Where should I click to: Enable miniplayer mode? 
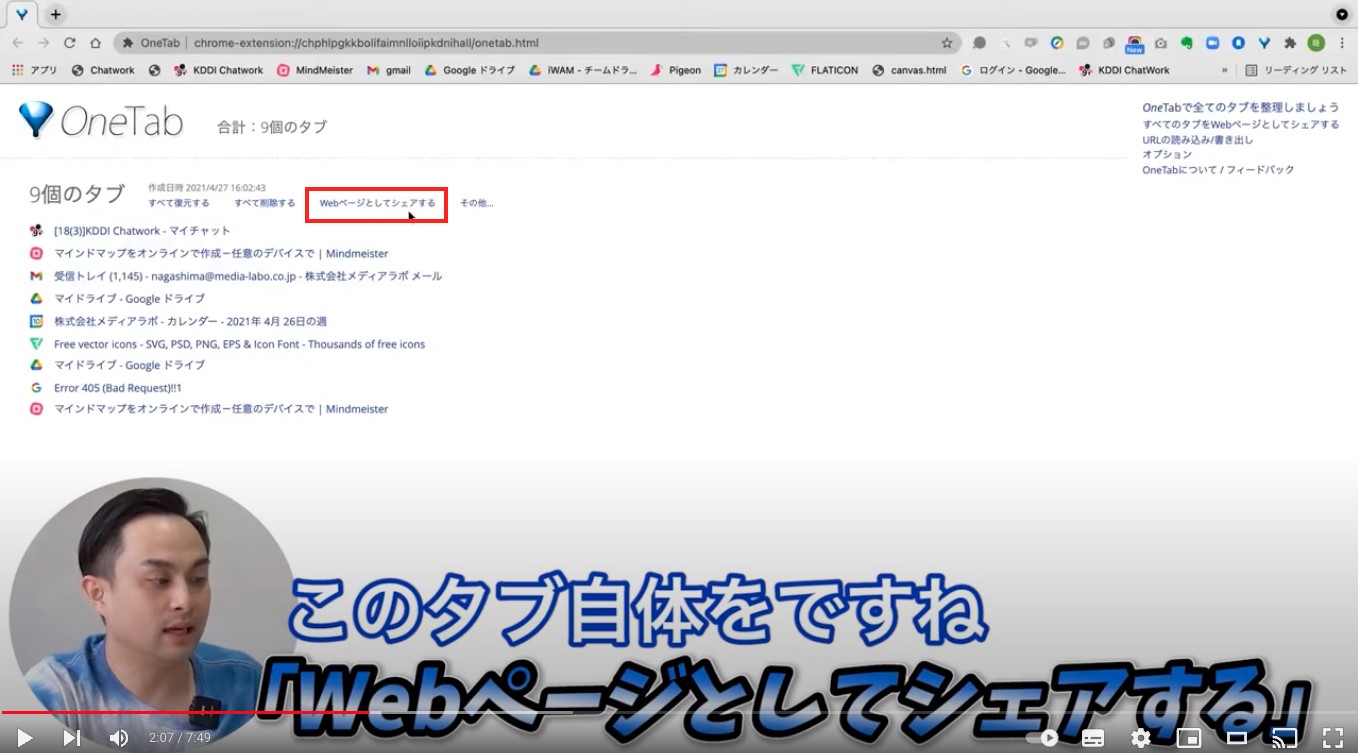coord(1189,738)
